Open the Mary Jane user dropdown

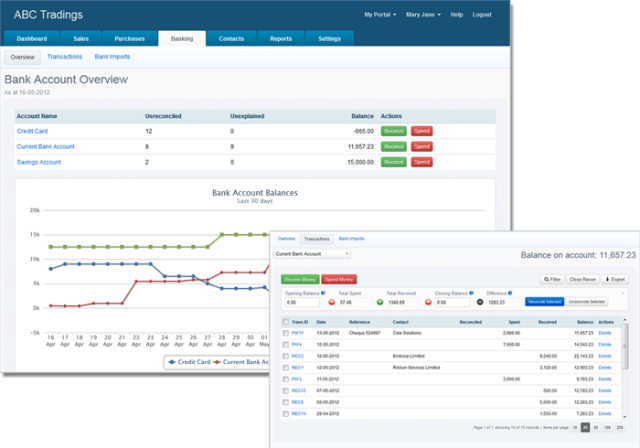[423, 15]
